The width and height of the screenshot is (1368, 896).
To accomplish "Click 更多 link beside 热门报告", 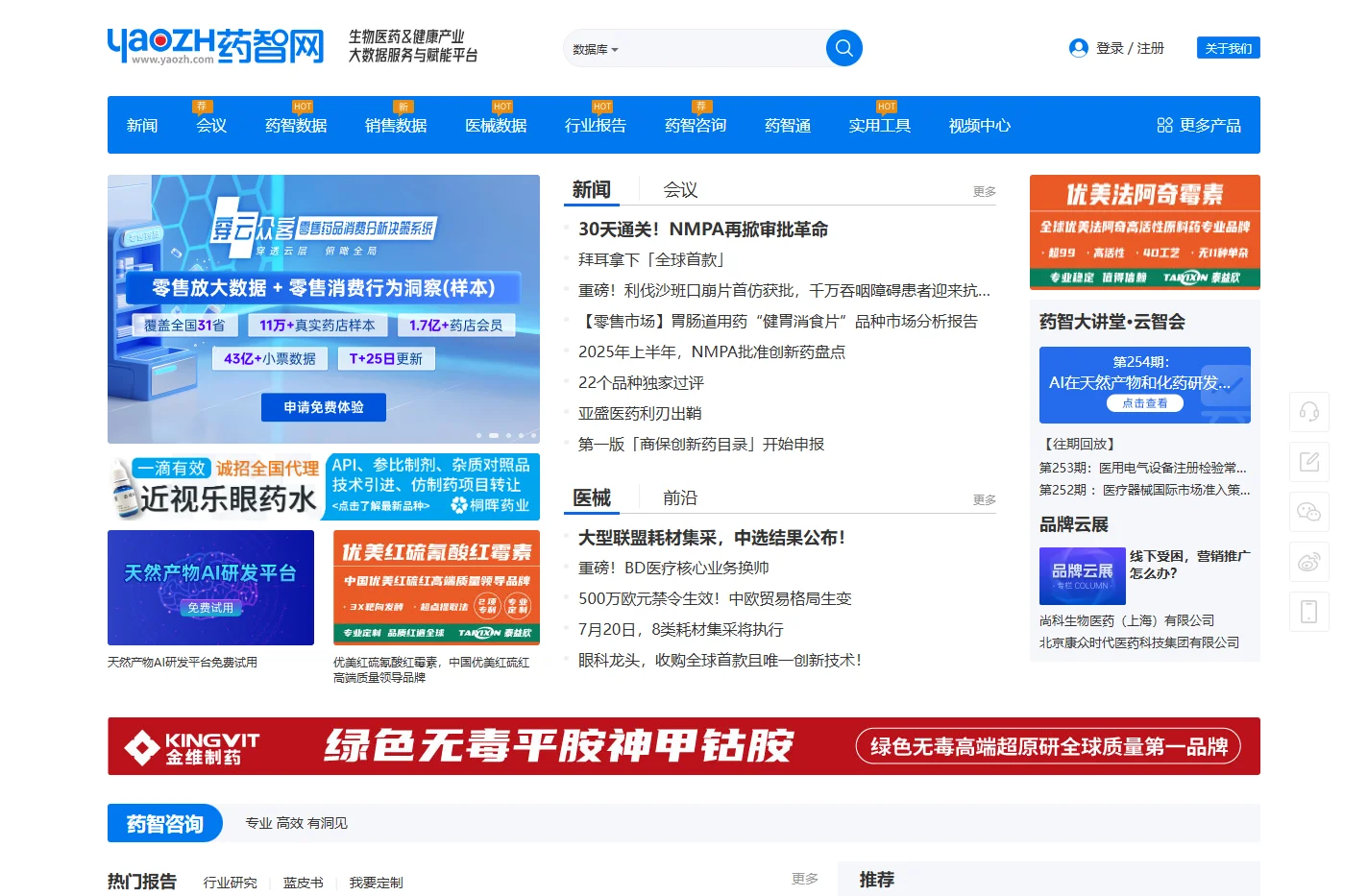I will pyautogui.click(x=805, y=879).
